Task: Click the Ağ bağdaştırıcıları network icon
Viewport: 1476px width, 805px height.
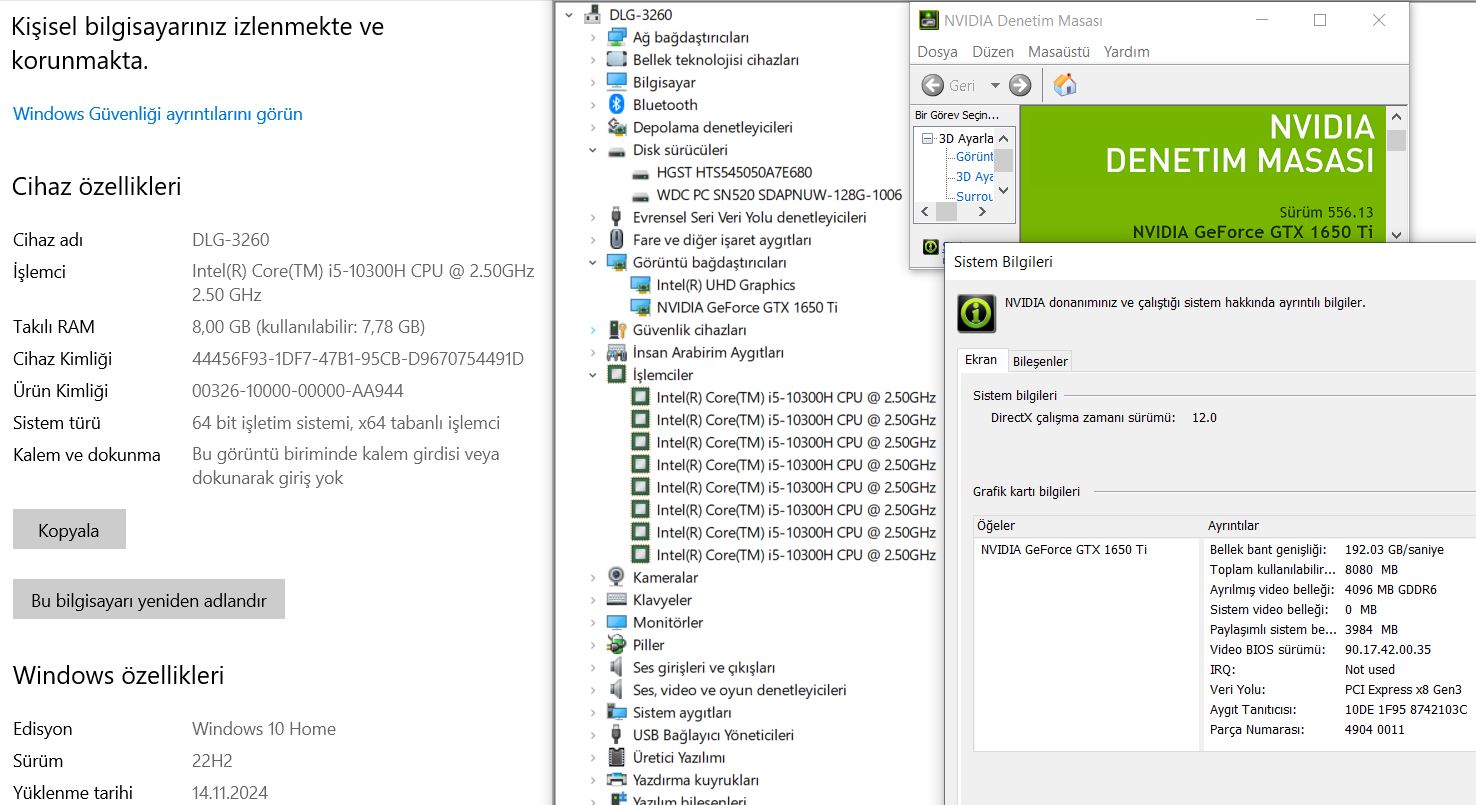Action: click(x=617, y=37)
